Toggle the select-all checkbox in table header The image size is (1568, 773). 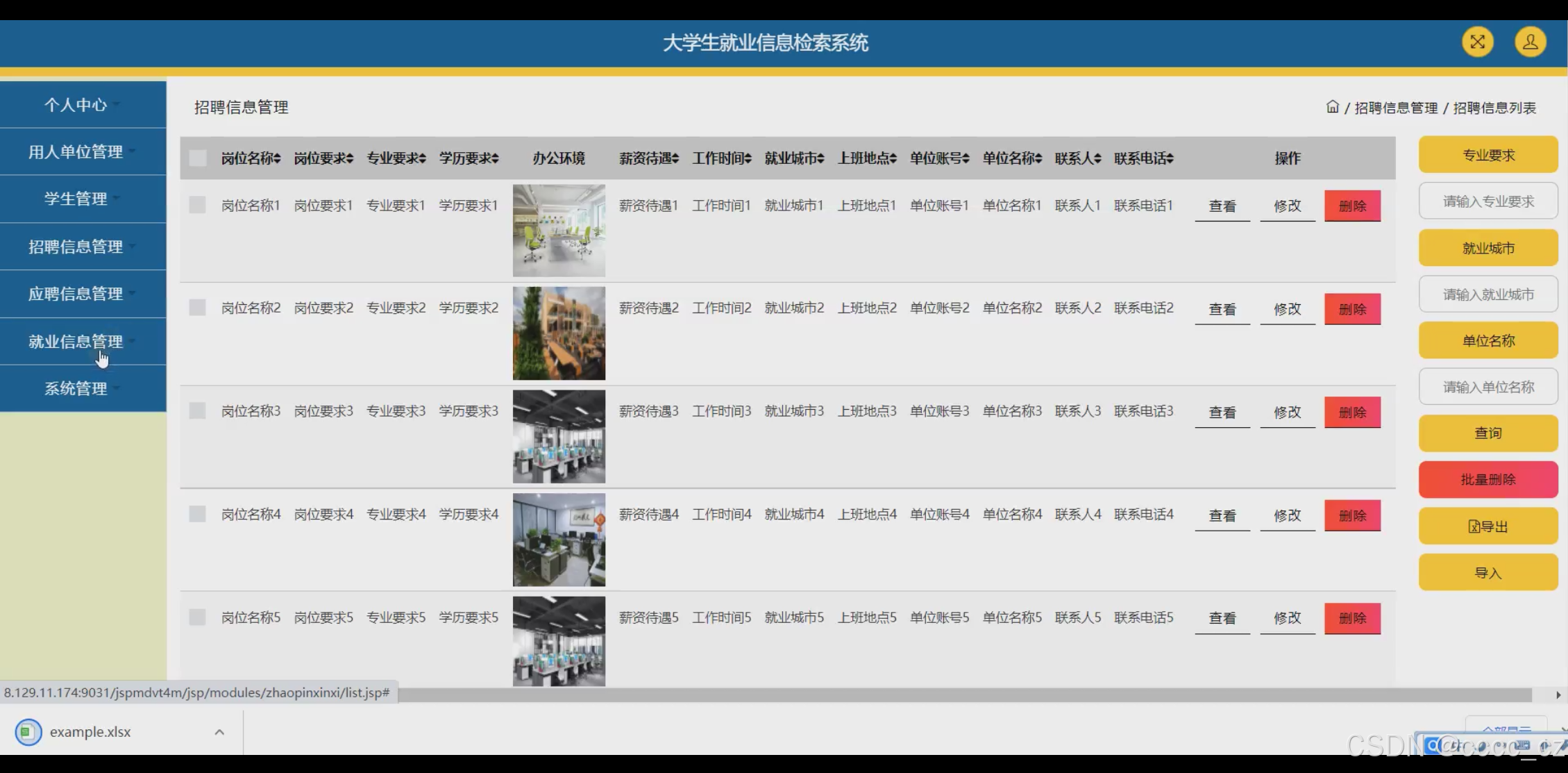pos(198,158)
